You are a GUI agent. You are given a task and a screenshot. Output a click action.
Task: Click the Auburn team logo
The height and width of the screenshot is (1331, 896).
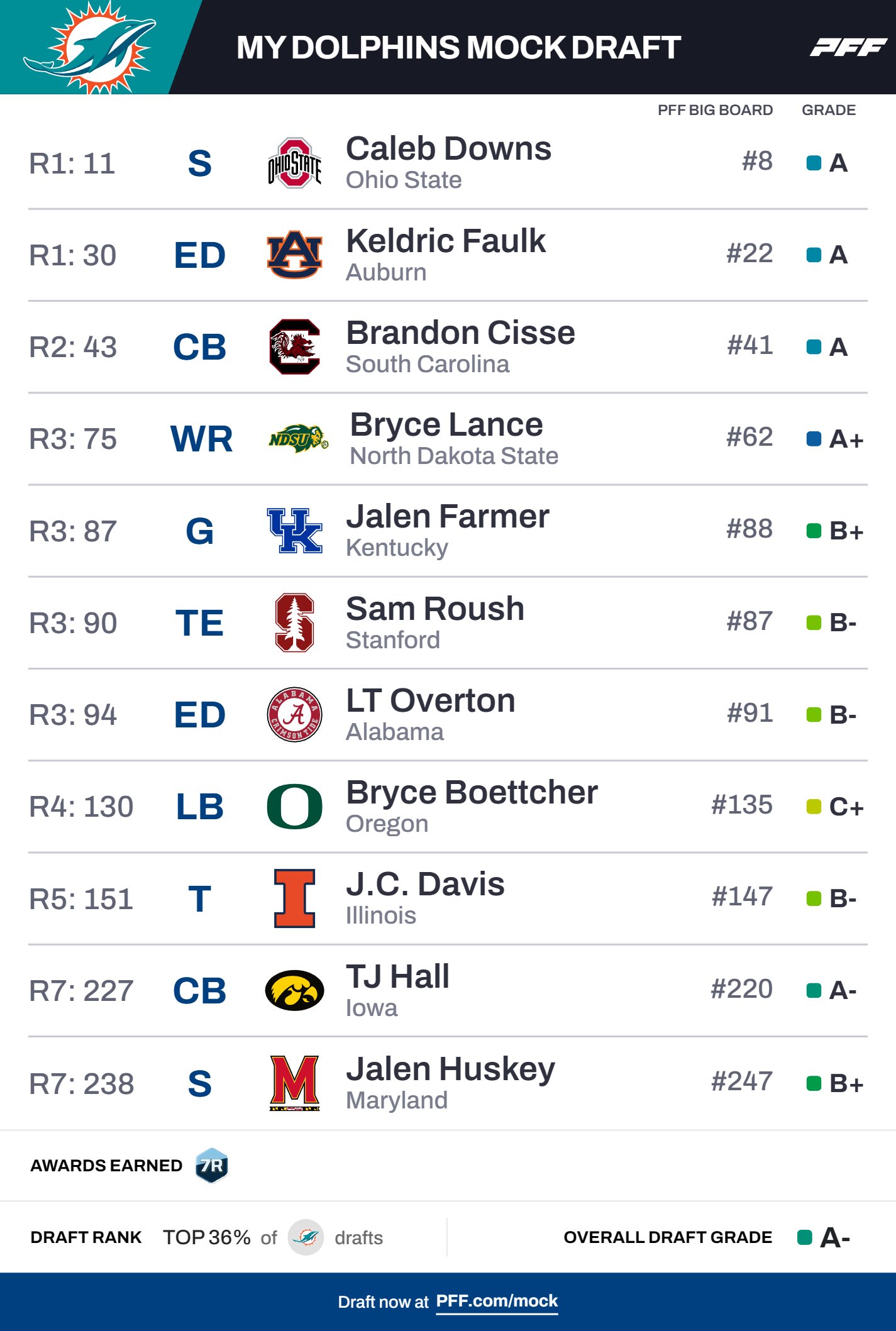tap(294, 255)
